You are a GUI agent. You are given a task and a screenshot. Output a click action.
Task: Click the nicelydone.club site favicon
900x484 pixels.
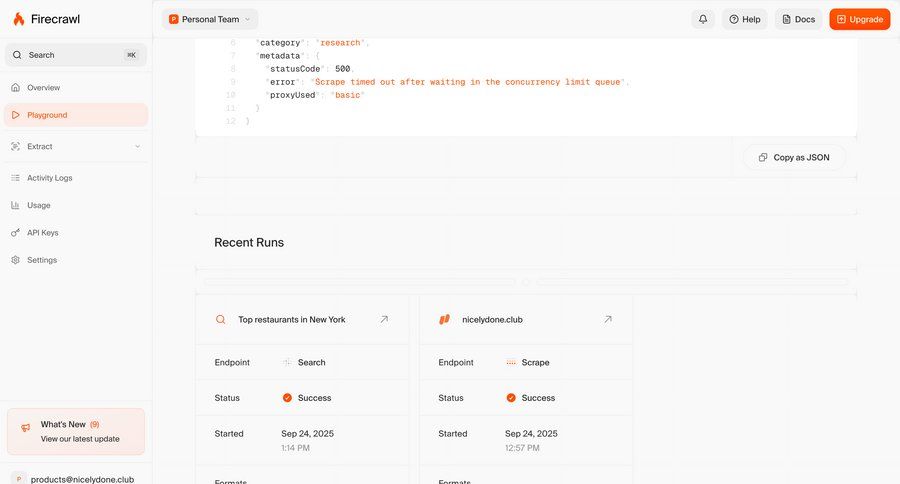tap(445, 320)
